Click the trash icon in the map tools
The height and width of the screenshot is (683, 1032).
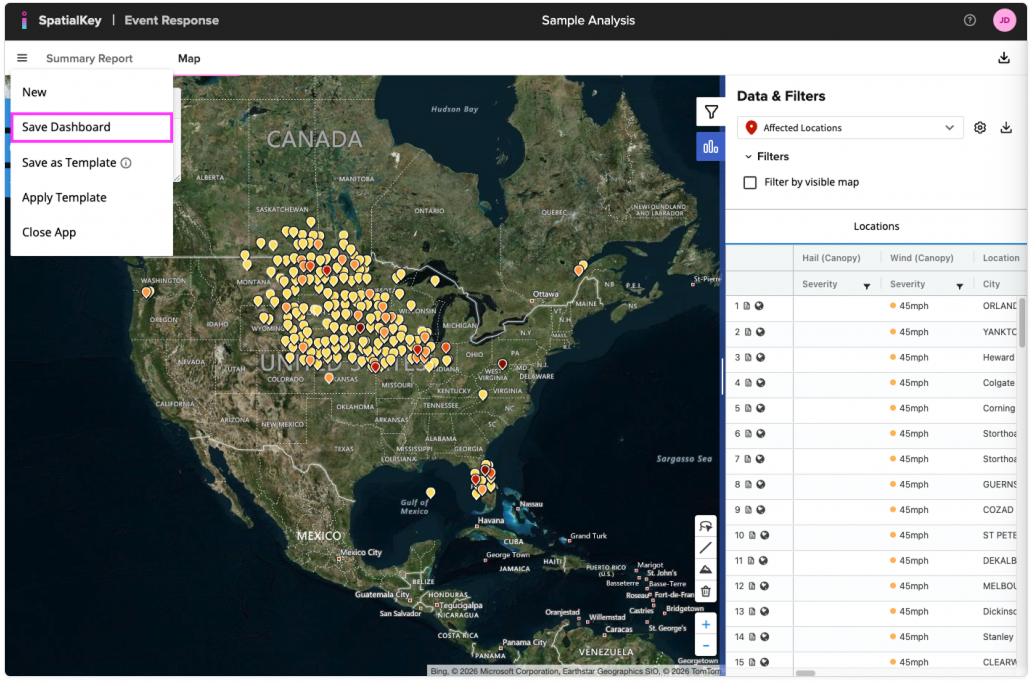pyautogui.click(x=706, y=591)
